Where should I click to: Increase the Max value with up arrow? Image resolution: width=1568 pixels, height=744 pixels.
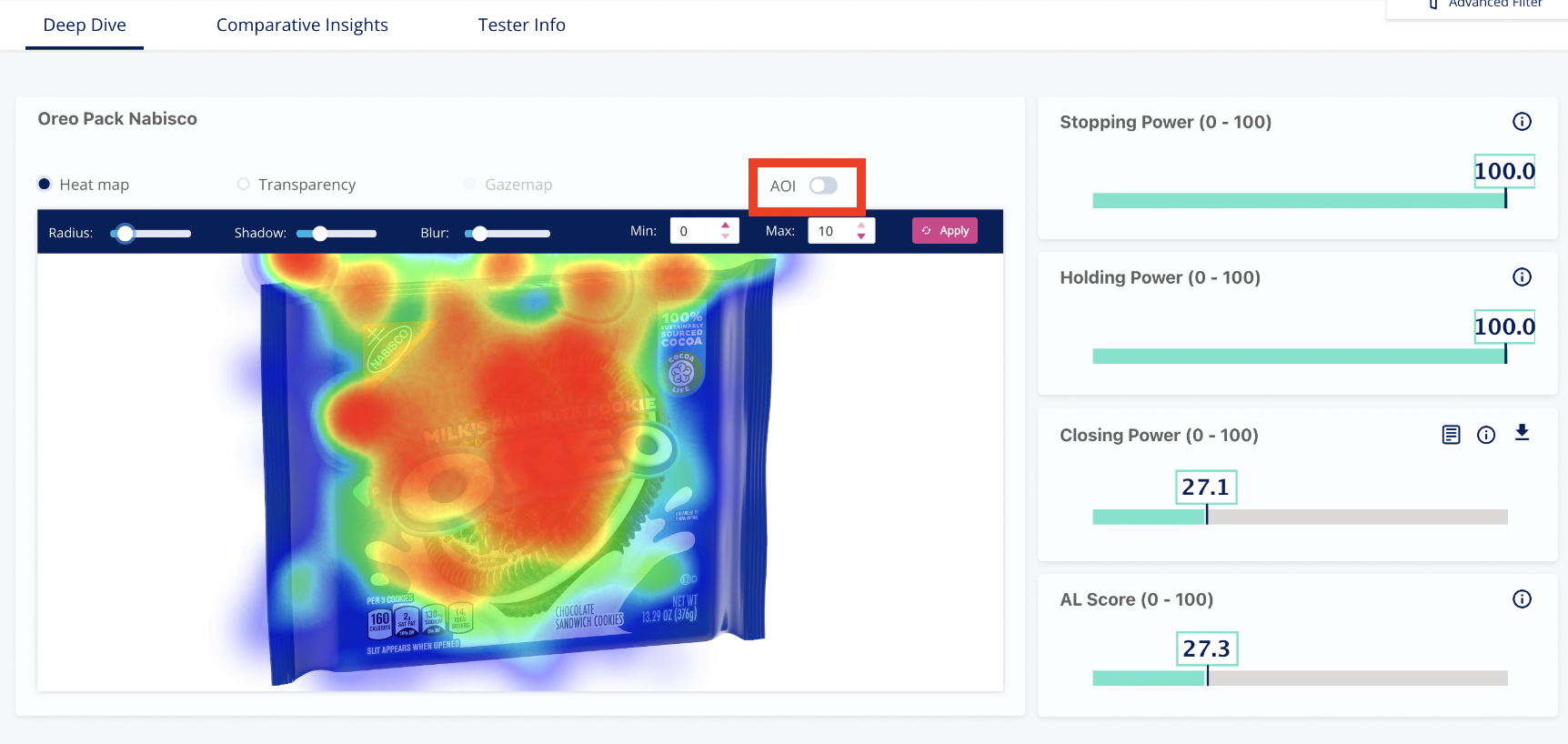click(x=861, y=226)
